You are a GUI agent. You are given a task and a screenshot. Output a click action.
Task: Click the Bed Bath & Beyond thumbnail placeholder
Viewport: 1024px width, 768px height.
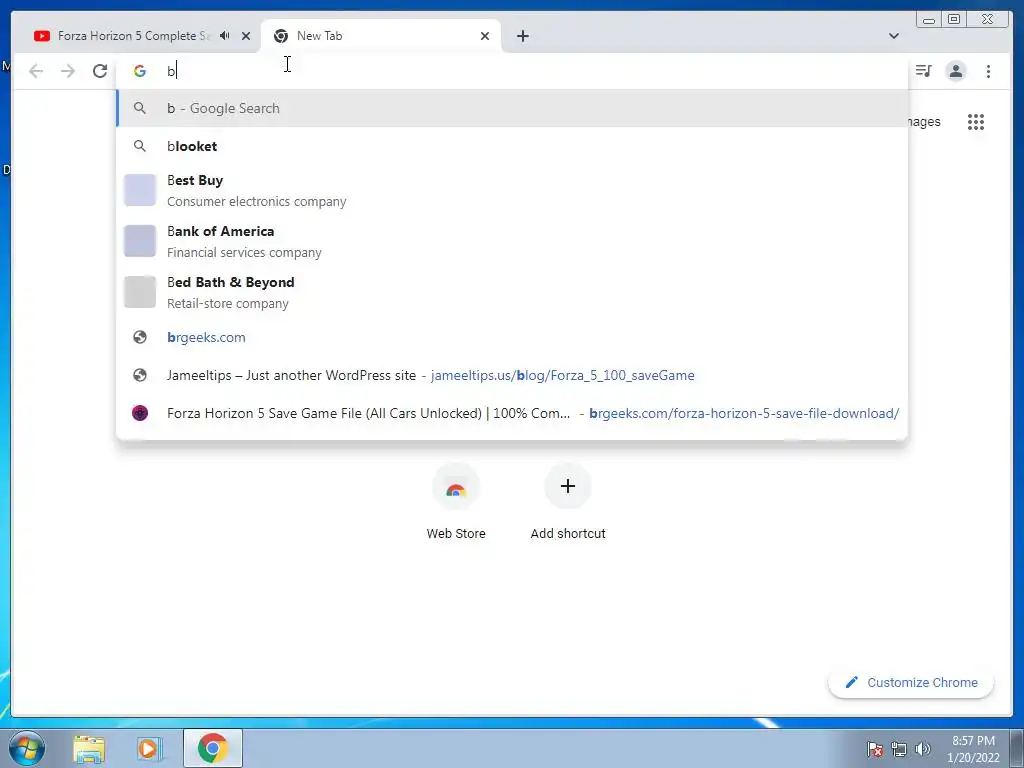(140, 292)
